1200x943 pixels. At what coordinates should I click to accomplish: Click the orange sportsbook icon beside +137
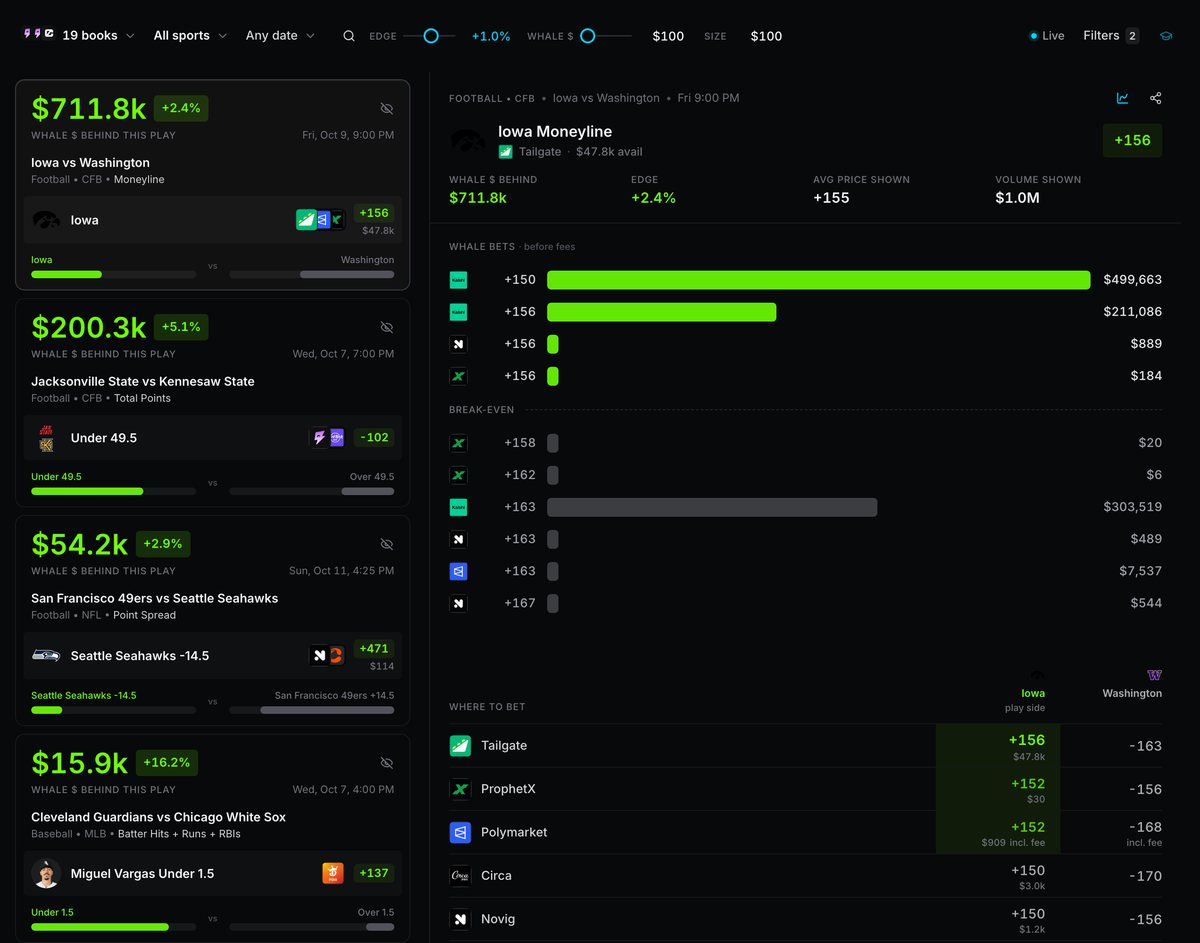tap(332, 873)
